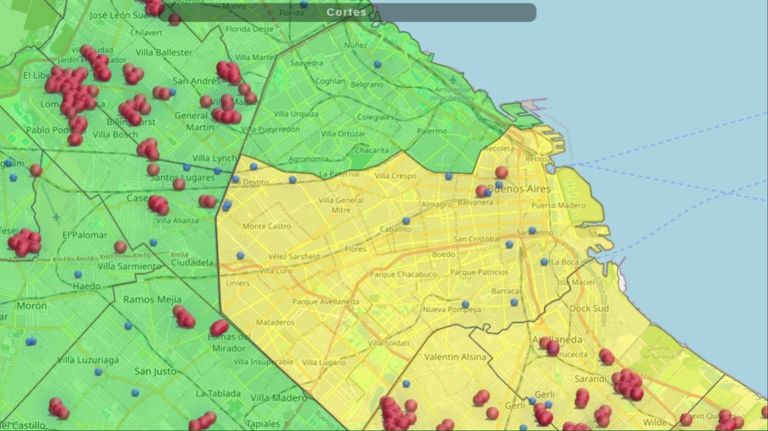
Task: Click the Parque Patricios label
Action: click(480, 272)
